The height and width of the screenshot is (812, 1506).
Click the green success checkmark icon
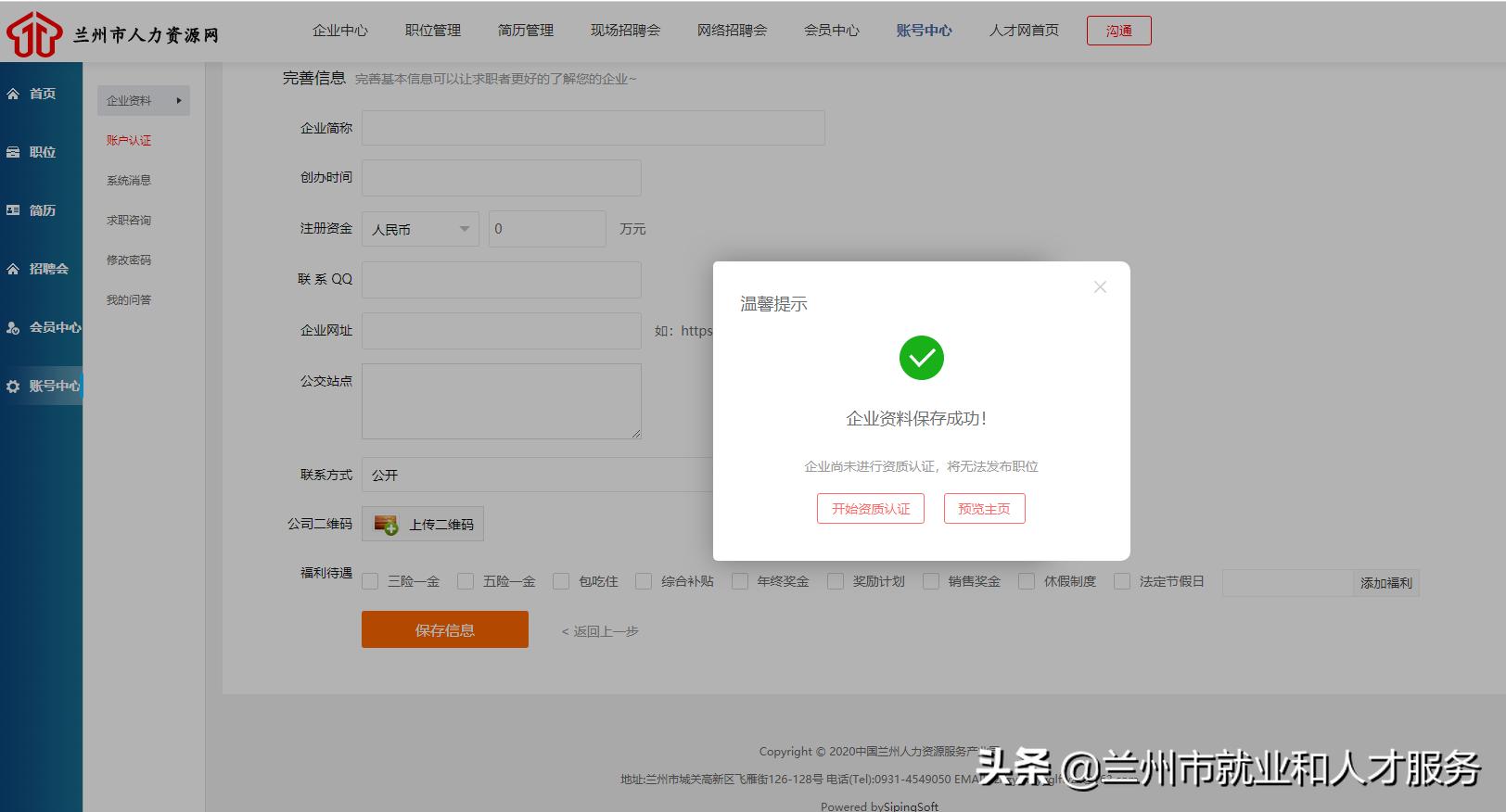coord(922,358)
